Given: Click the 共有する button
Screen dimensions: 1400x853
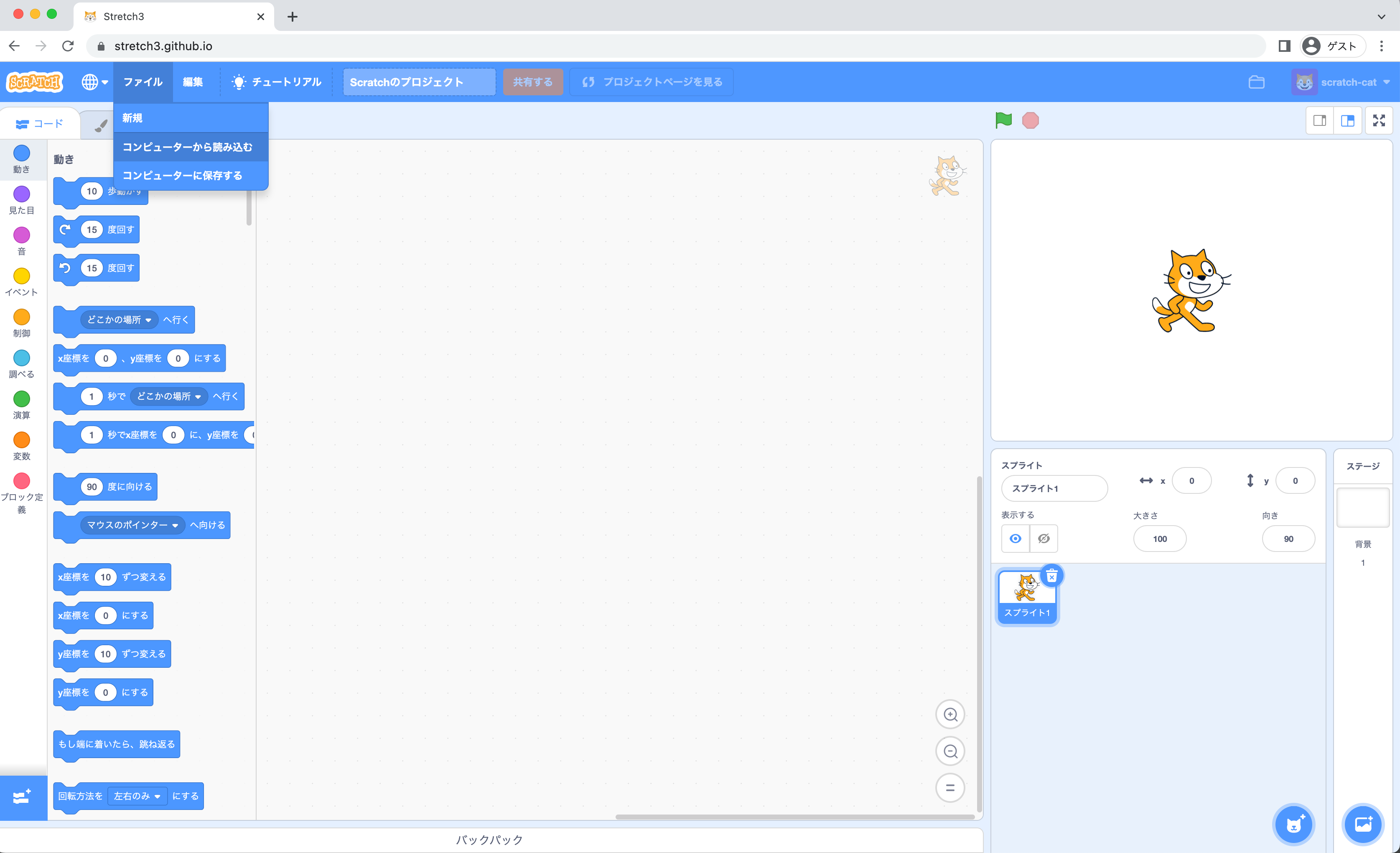Looking at the screenshot, I should pos(532,82).
